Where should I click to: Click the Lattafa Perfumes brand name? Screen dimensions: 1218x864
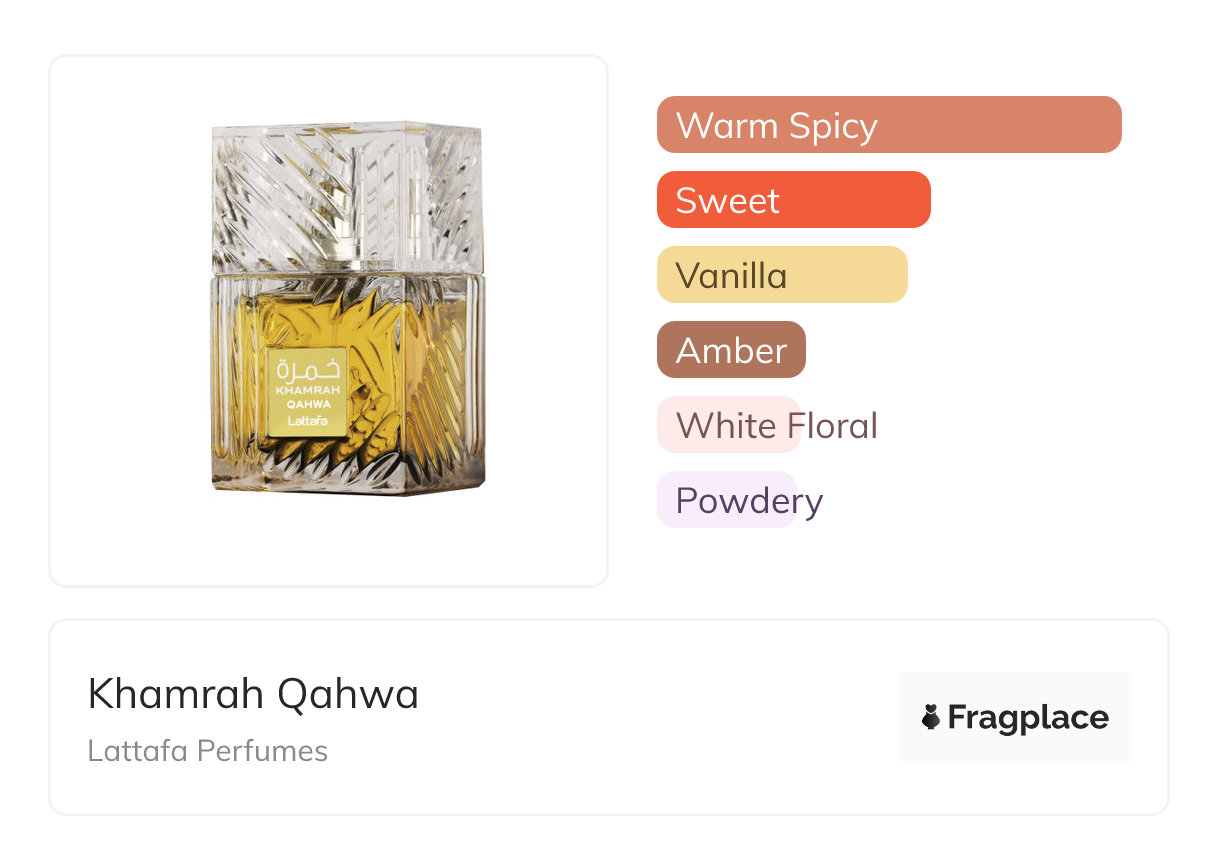[208, 751]
